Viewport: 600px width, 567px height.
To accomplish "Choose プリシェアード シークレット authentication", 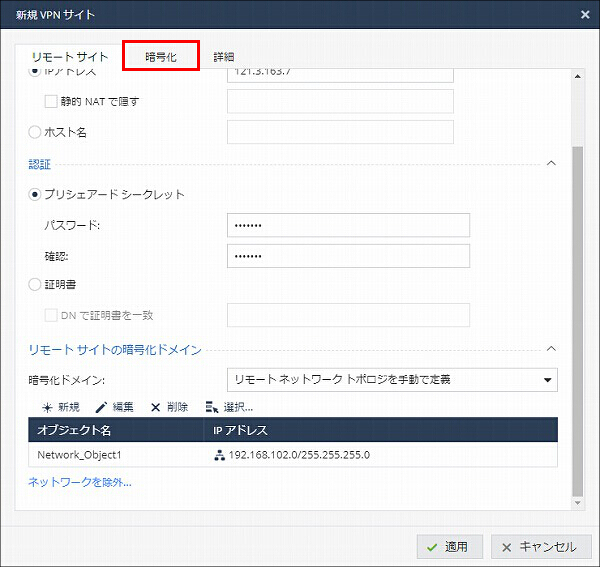I will point(35,195).
